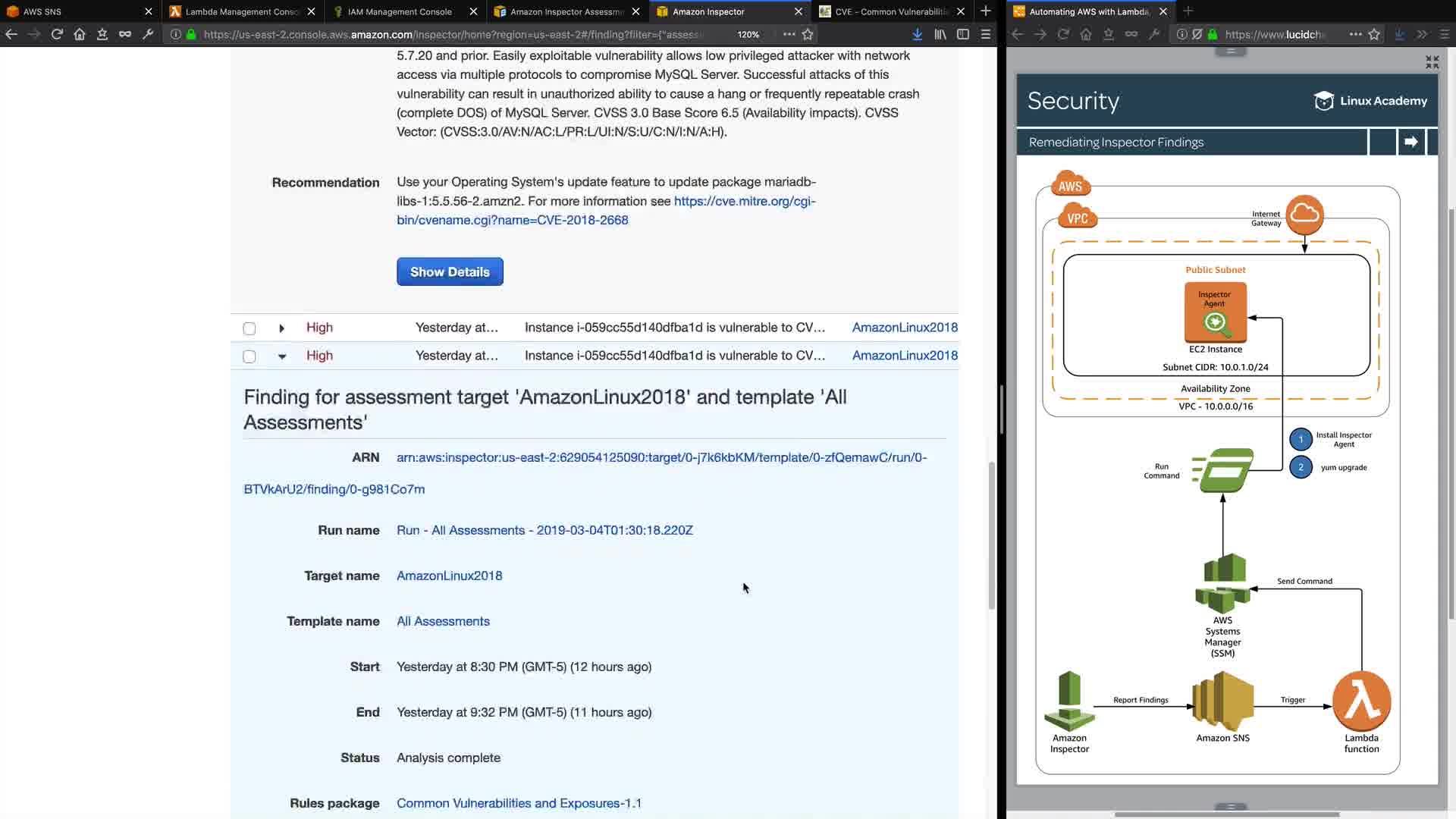Collapse the fullscreen presentation with the shrink icon
The width and height of the screenshot is (1456, 819).
pyautogui.click(x=1432, y=62)
